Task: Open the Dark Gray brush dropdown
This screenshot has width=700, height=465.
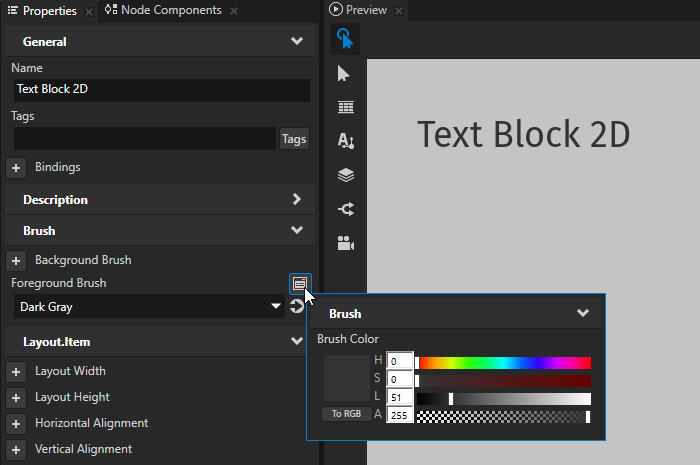Action: [276, 307]
